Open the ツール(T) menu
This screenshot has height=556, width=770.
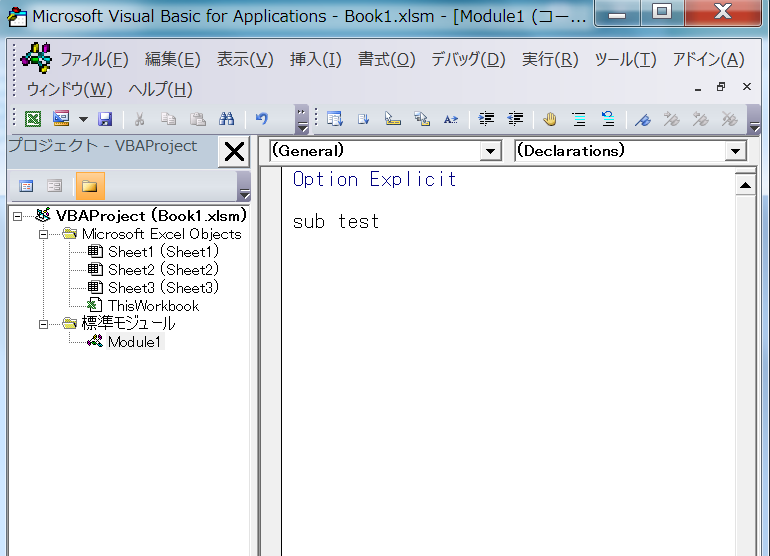point(625,59)
